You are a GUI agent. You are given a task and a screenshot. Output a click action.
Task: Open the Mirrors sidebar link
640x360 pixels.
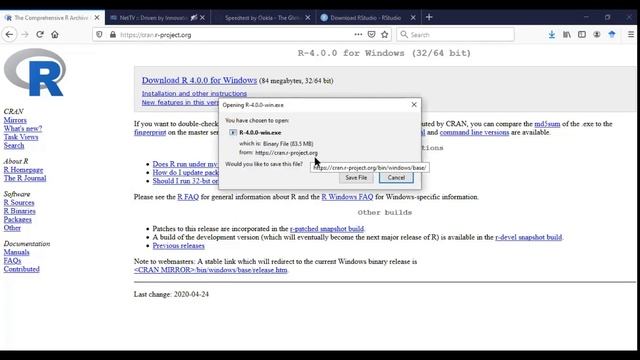click(15, 120)
